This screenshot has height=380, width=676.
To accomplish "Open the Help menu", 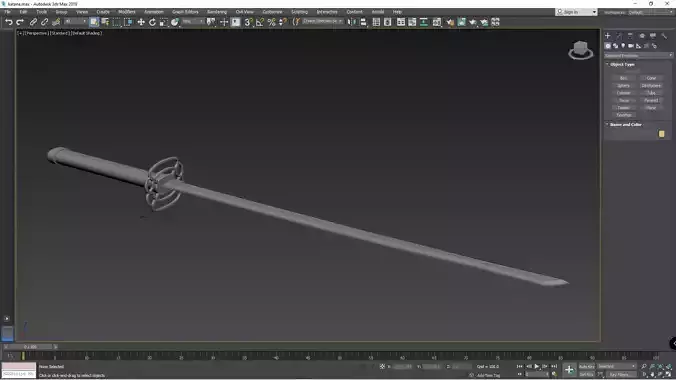I will [x=397, y=12].
